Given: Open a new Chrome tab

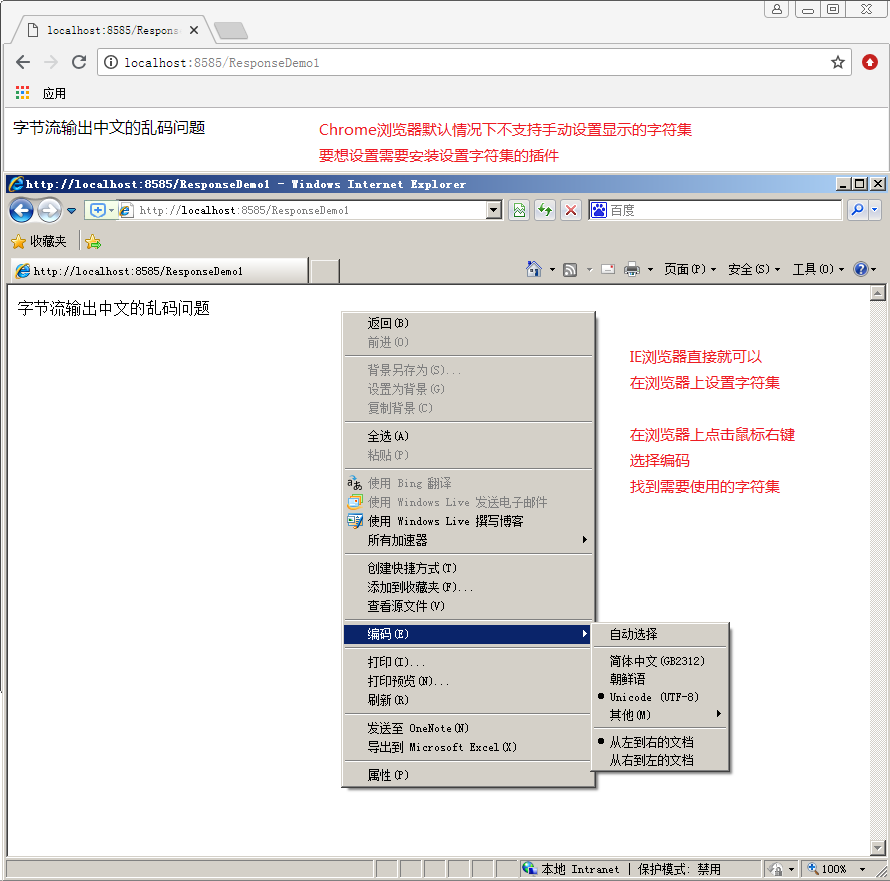Looking at the screenshot, I should [x=230, y=30].
